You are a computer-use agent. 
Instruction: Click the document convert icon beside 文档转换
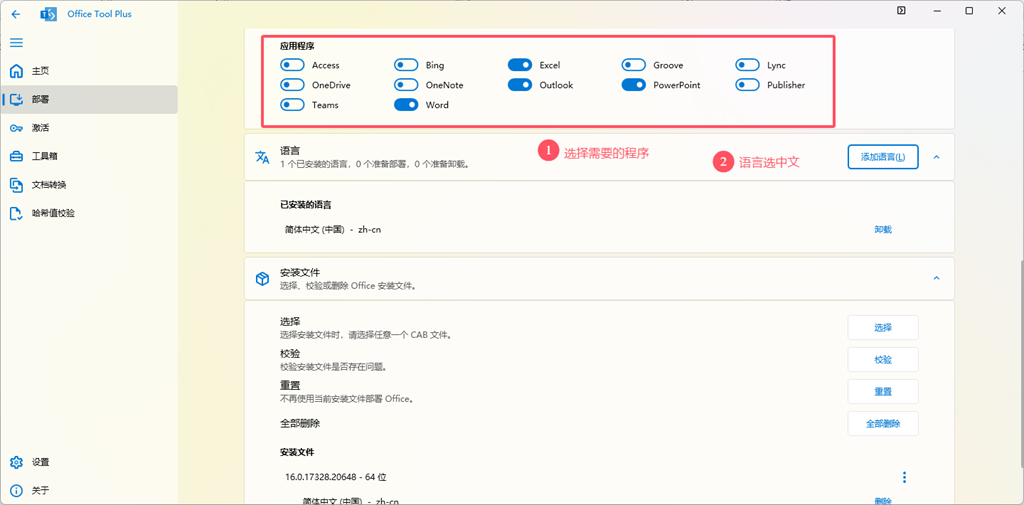click(x=17, y=185)
